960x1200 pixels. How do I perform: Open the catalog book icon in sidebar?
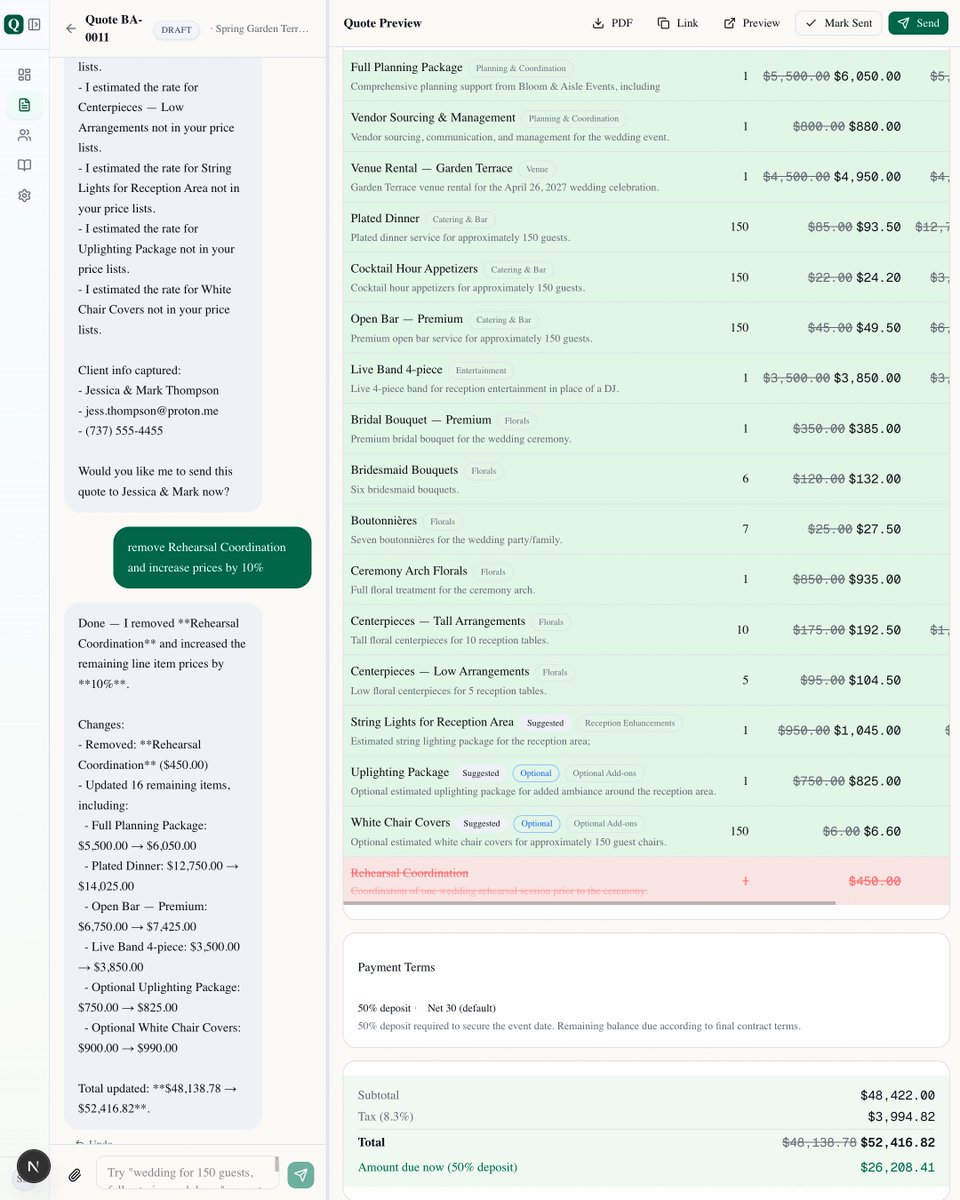[x=24, y=165]
